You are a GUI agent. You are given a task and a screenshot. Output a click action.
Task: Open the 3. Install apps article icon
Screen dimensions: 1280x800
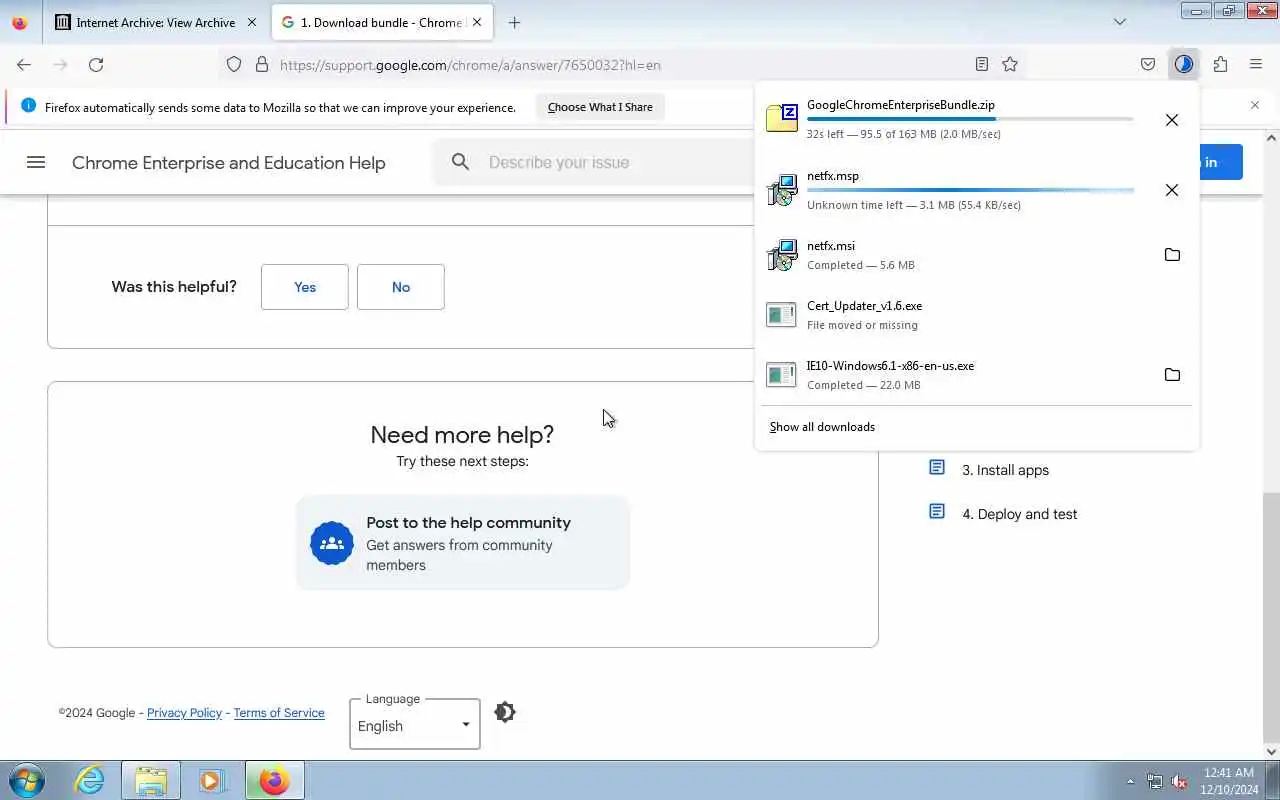pos(937,468)
